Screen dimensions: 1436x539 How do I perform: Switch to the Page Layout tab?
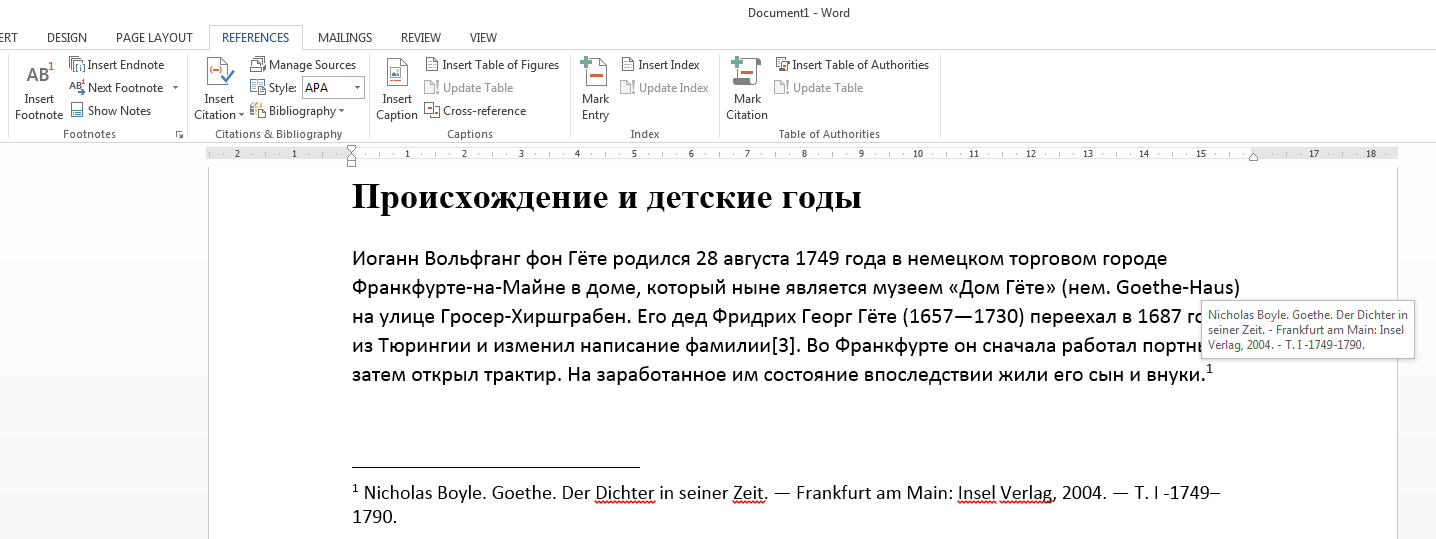point(154,38)
